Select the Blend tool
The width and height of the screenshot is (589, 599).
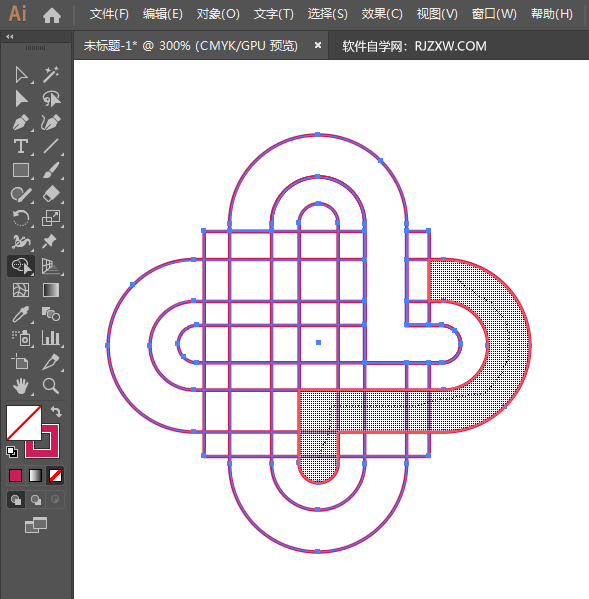point(51,314)
